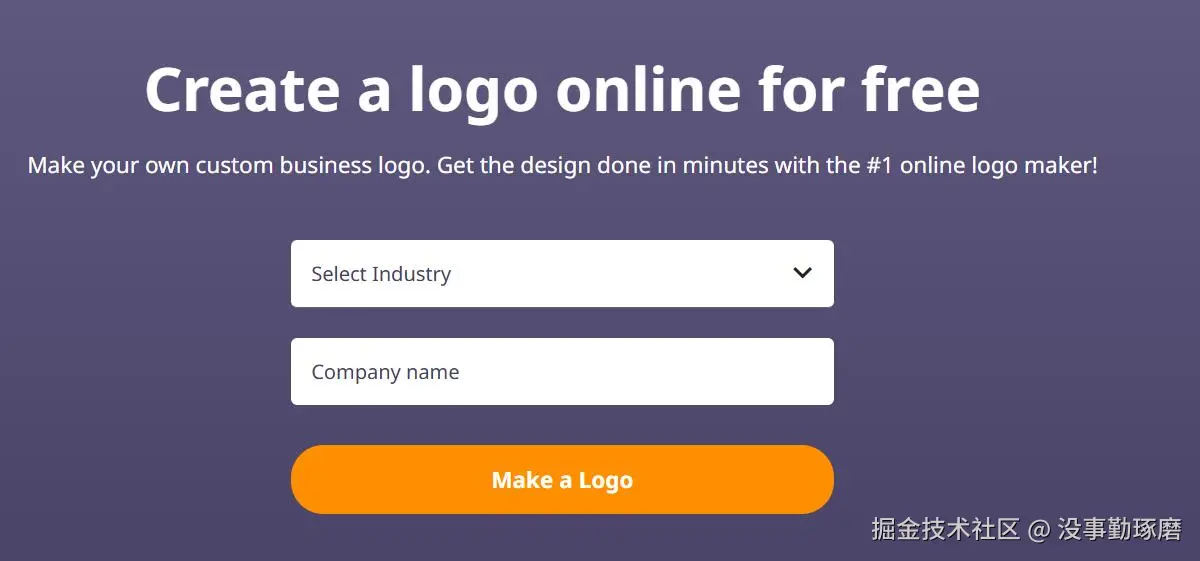Open the Select Industry dropdown
Screen dimensions: 1200x561
562,273
